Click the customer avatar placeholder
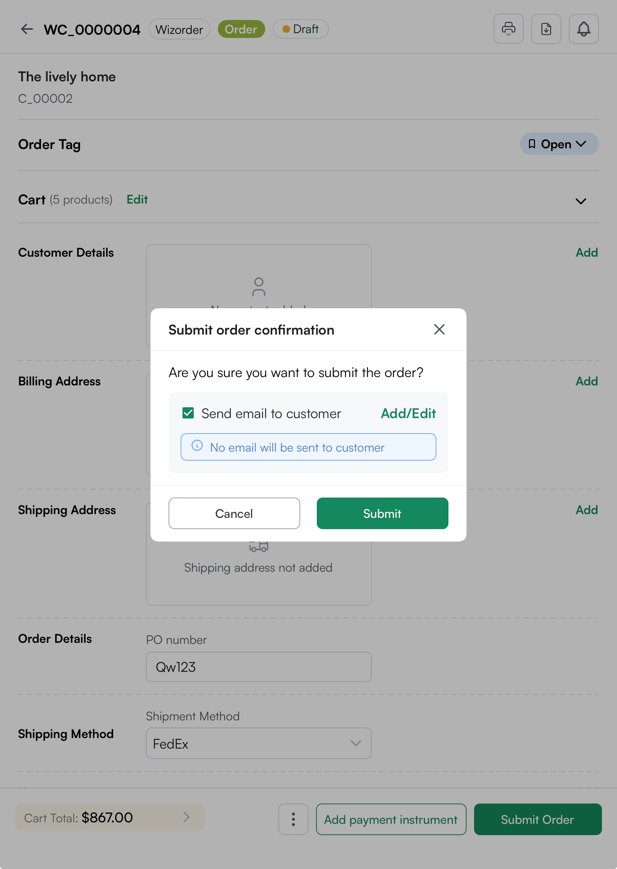 click(258, 285)
